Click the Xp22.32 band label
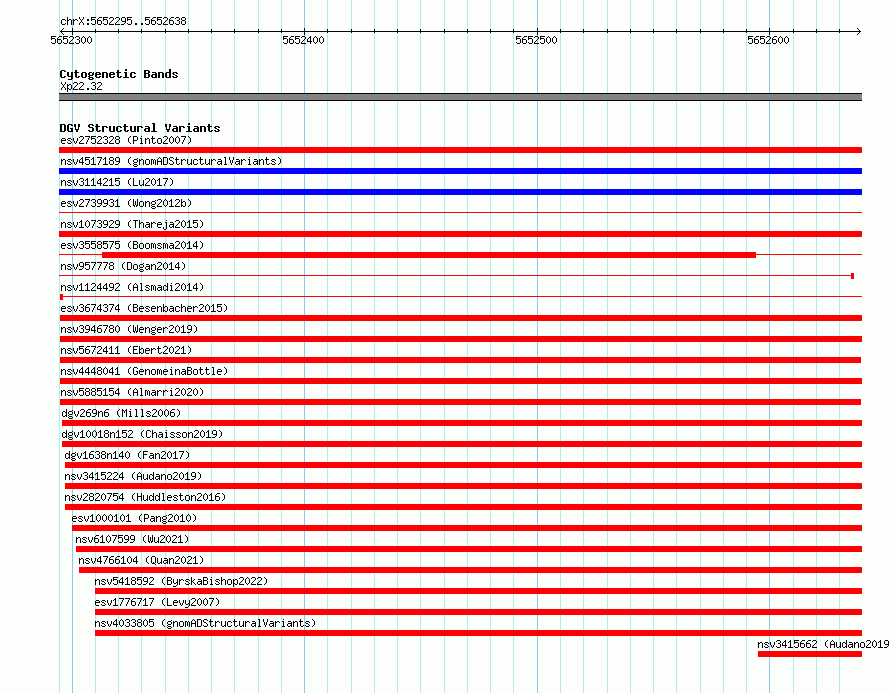 point(81,86)
